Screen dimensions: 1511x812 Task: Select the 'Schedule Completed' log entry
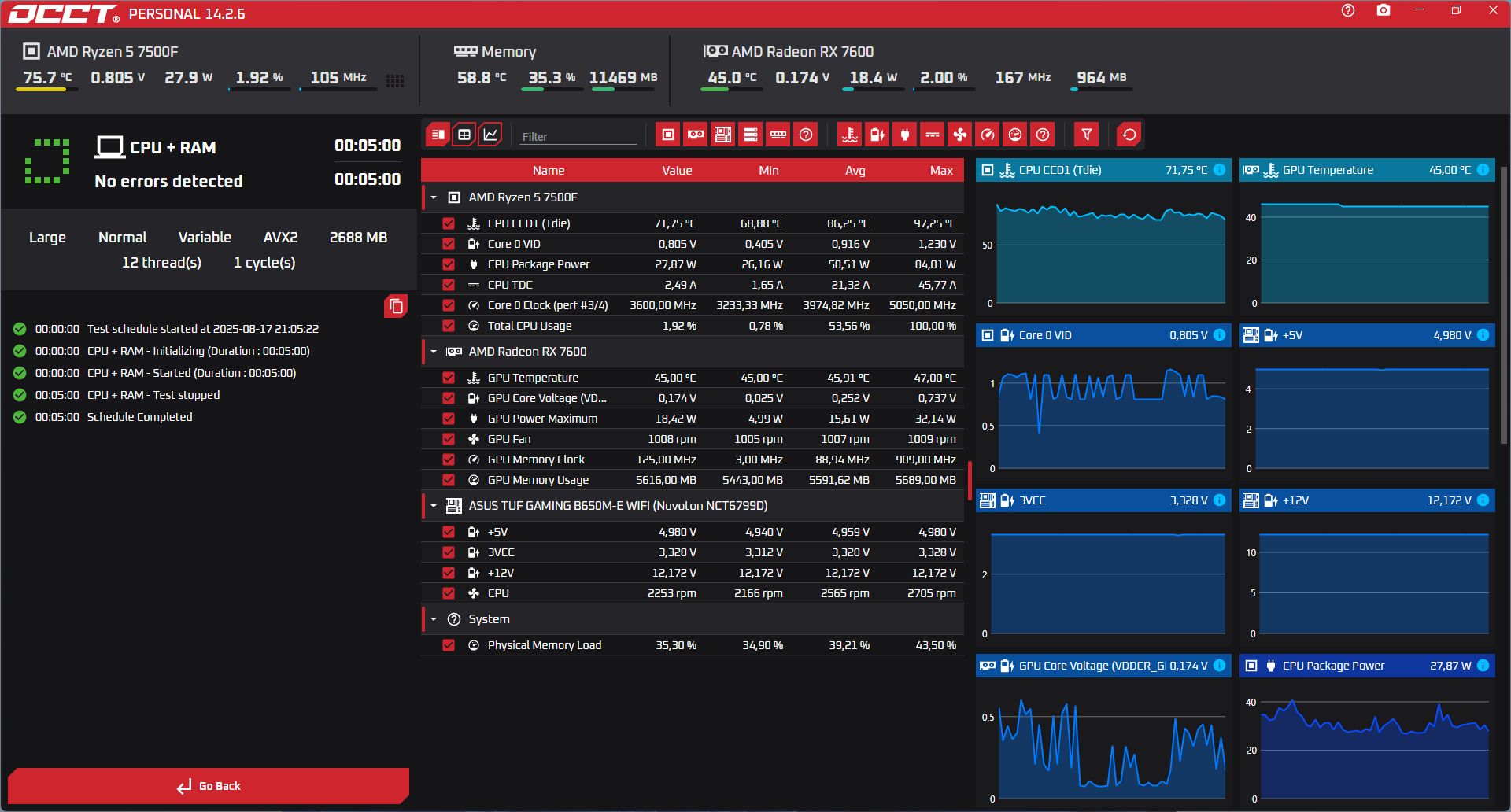pos(139,417)
